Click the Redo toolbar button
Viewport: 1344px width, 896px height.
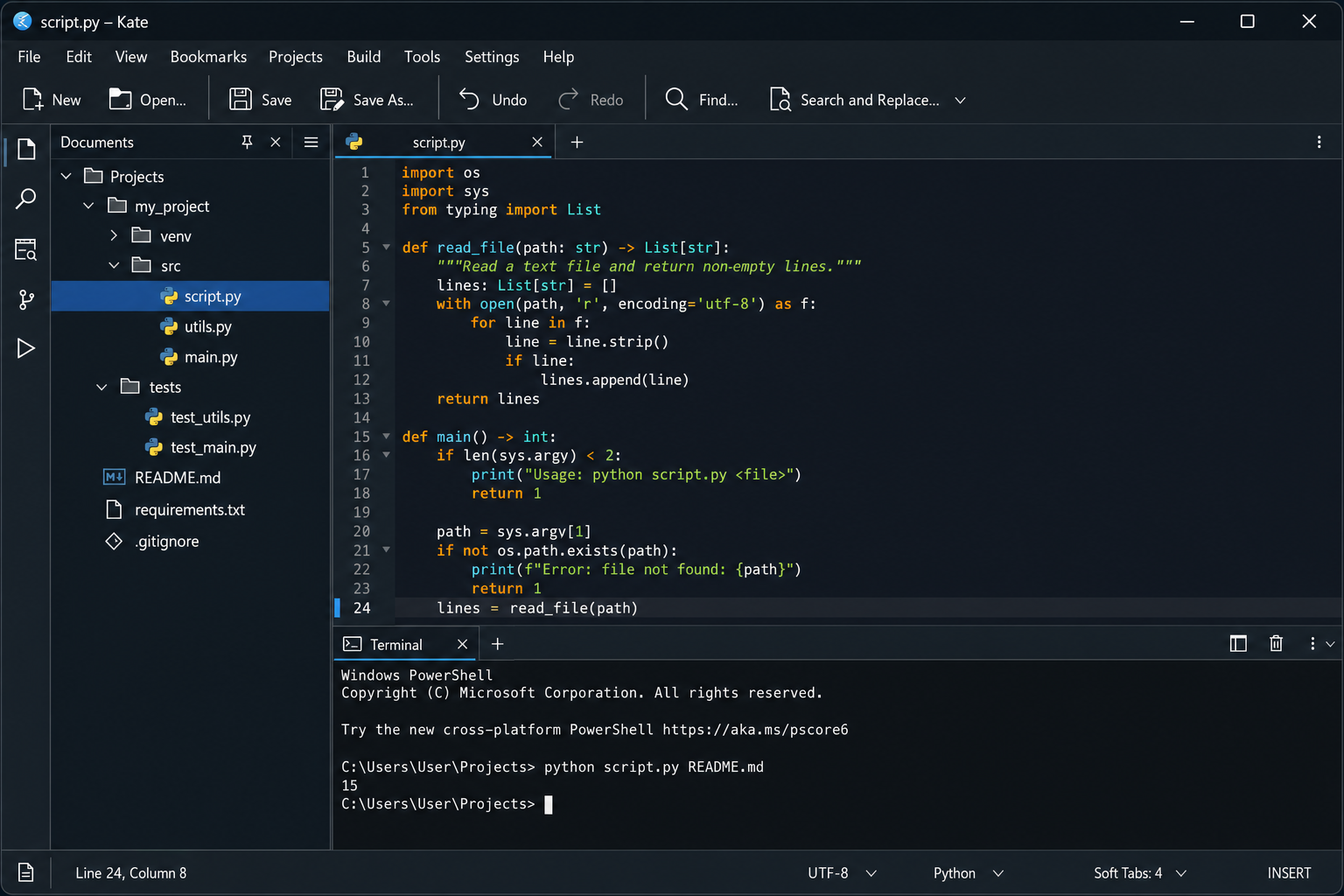591,100
